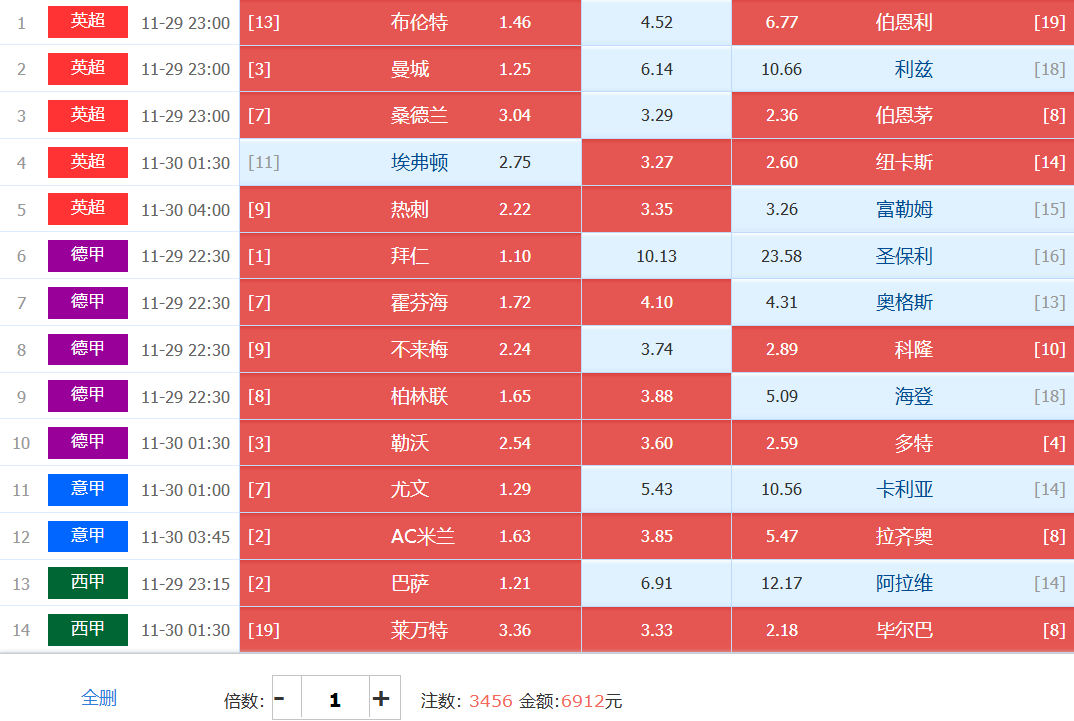1074x721 pixels.
Task: Click the 西甲 badge on the 巴萨 row
Action: 88,583
